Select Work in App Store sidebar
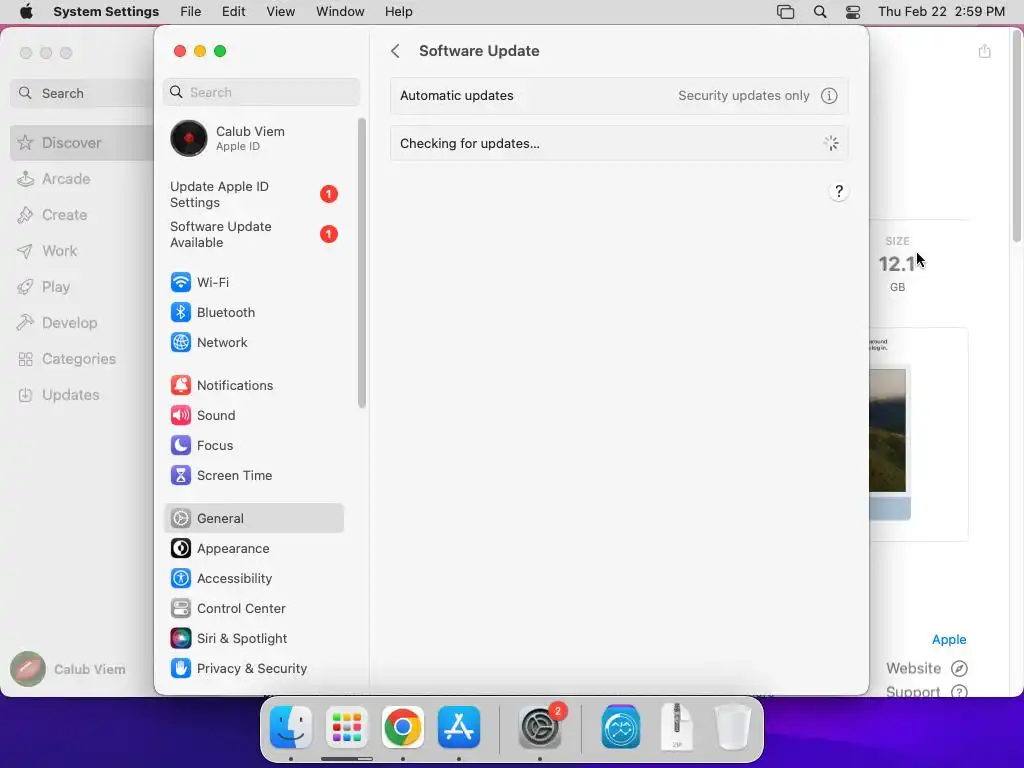Image resolution: width=1024 pixels, height=768 pixels. 82,251
